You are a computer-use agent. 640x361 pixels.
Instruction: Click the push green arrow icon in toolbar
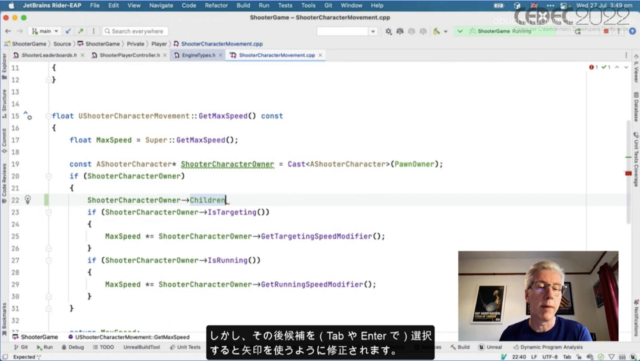pyautogui.click(x=81, y=31)
